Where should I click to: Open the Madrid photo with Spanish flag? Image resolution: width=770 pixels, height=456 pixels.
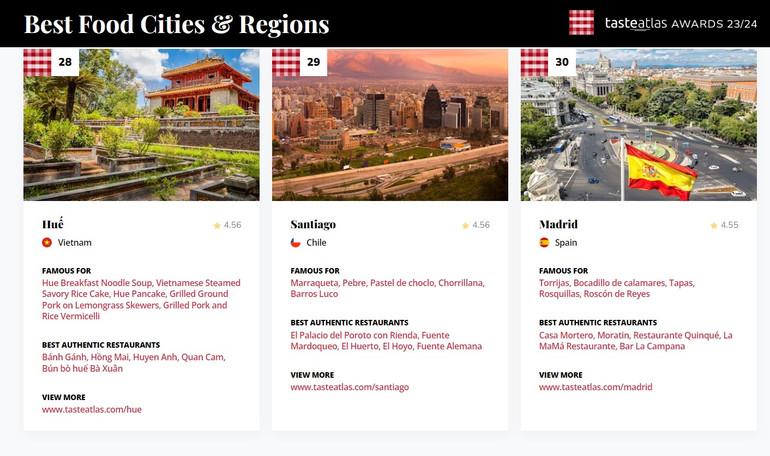638,125
